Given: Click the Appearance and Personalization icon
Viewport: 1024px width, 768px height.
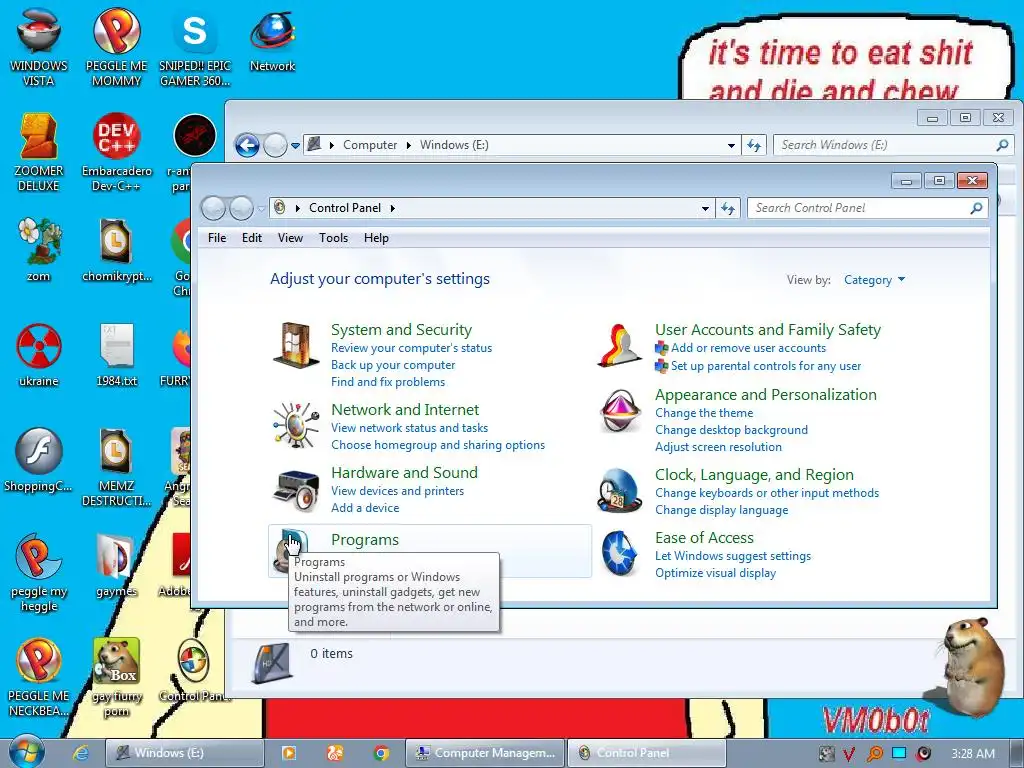Looking at the screenshot, I should coord(620,411).
